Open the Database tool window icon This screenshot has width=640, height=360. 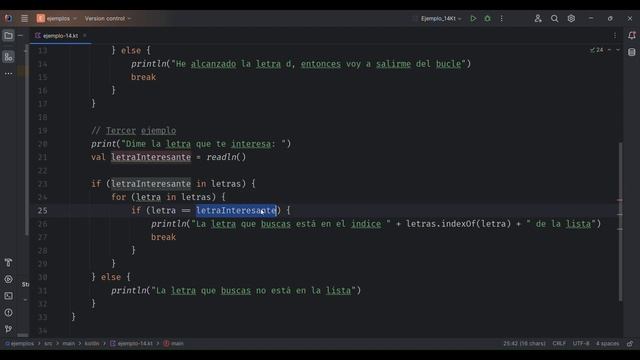[x=632, y=52]
